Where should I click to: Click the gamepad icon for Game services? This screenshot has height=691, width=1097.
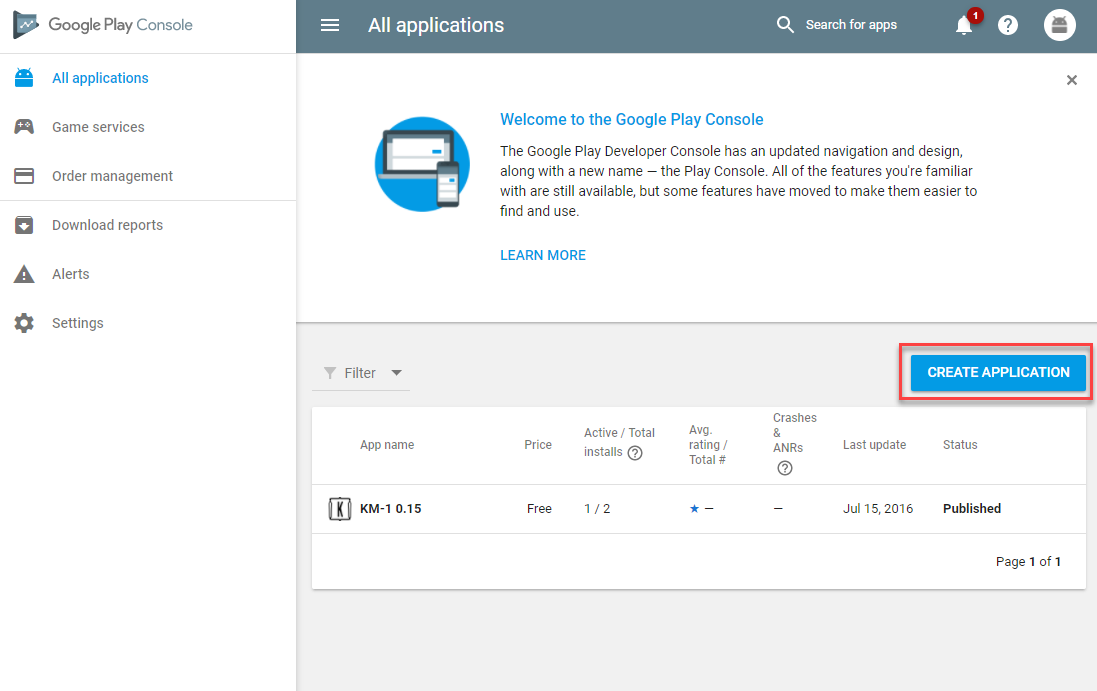click(24, 127)
